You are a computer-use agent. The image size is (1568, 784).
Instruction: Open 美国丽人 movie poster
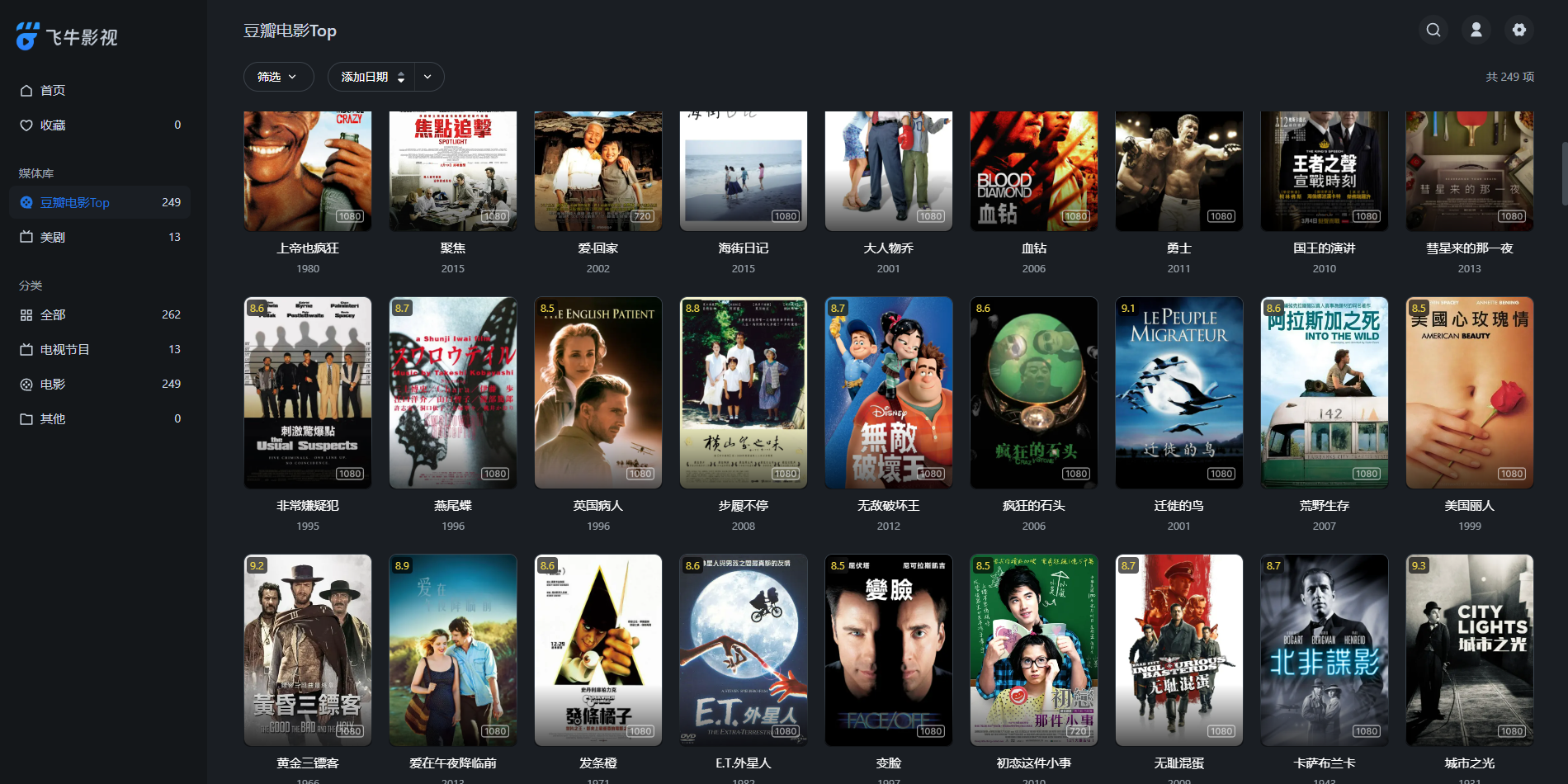click(1470, 393)
